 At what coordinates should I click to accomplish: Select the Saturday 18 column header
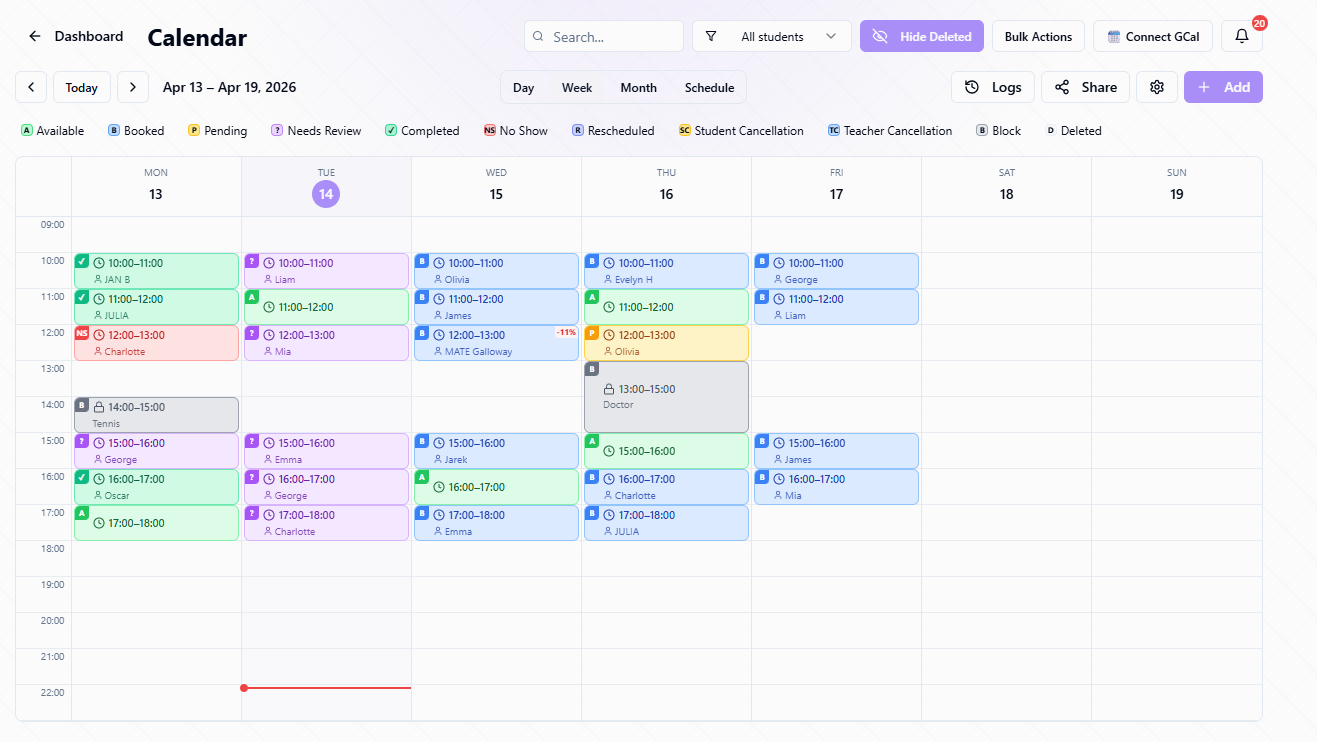click(1006, 186)
